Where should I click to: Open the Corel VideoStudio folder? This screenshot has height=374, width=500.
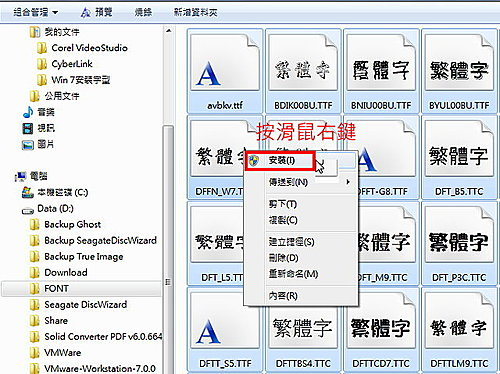(82, 48)
